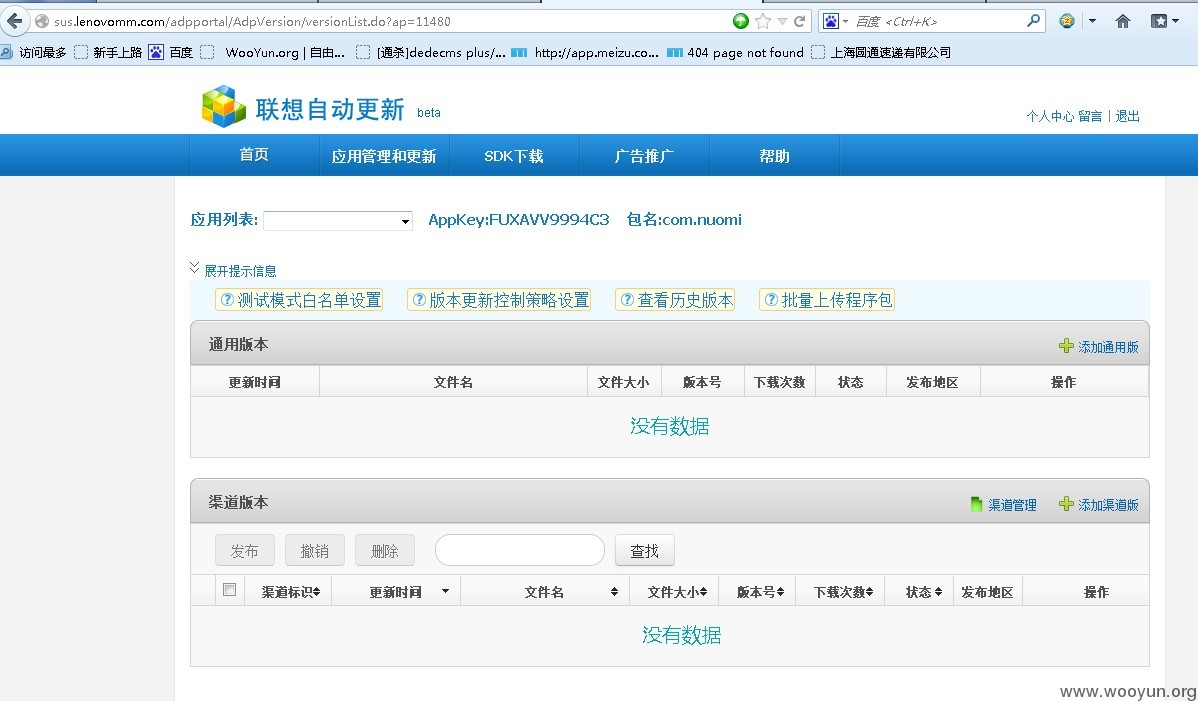Image resolution: width=1198 pixels, height=701 pixels.
Task: Click 添加渠道版 with green plus
Action: tap(1099, 505)
